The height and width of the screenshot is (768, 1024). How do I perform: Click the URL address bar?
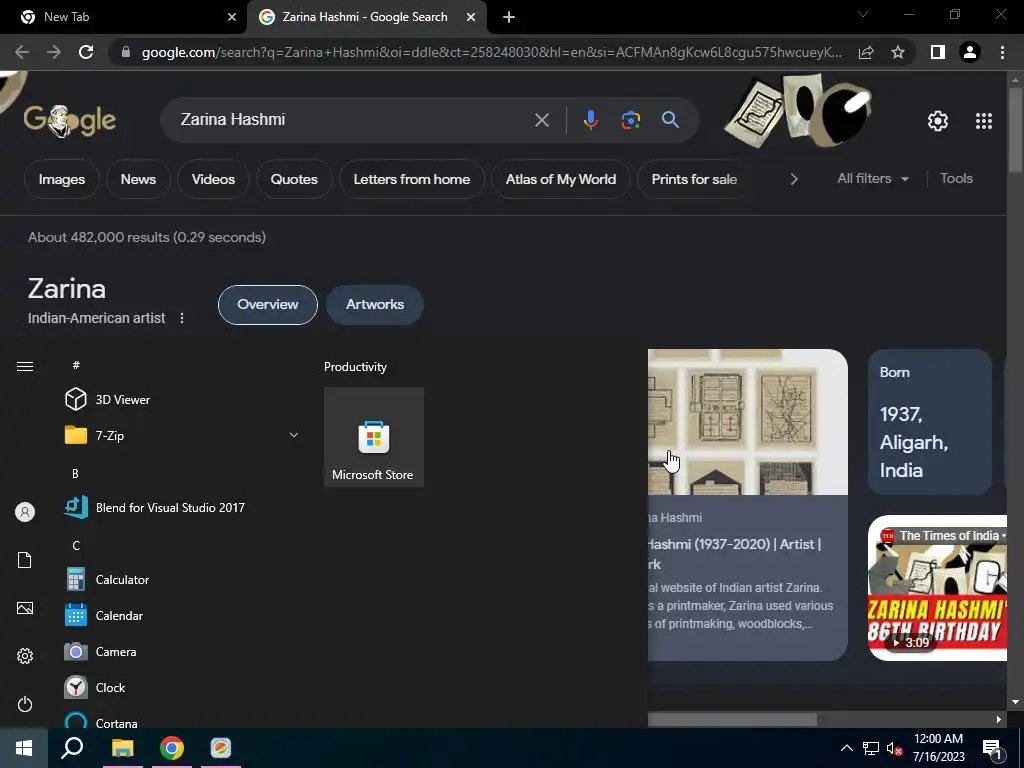tap(491, 52)
